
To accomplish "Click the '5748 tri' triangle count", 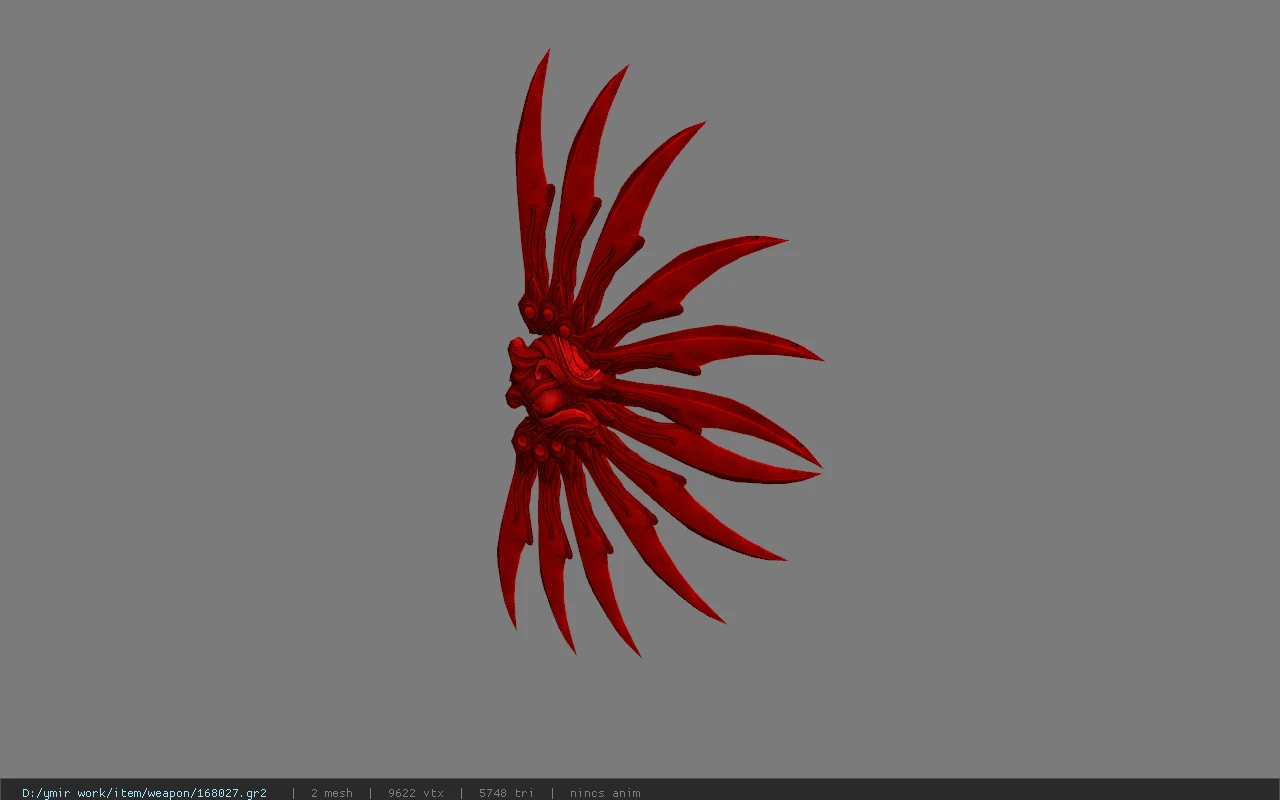I will point(506,793).
